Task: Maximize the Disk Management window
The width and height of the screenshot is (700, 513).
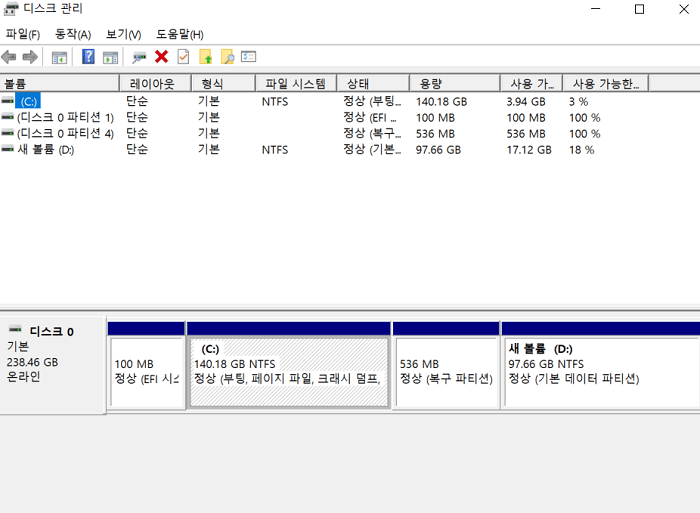Action: click(639, 9)
